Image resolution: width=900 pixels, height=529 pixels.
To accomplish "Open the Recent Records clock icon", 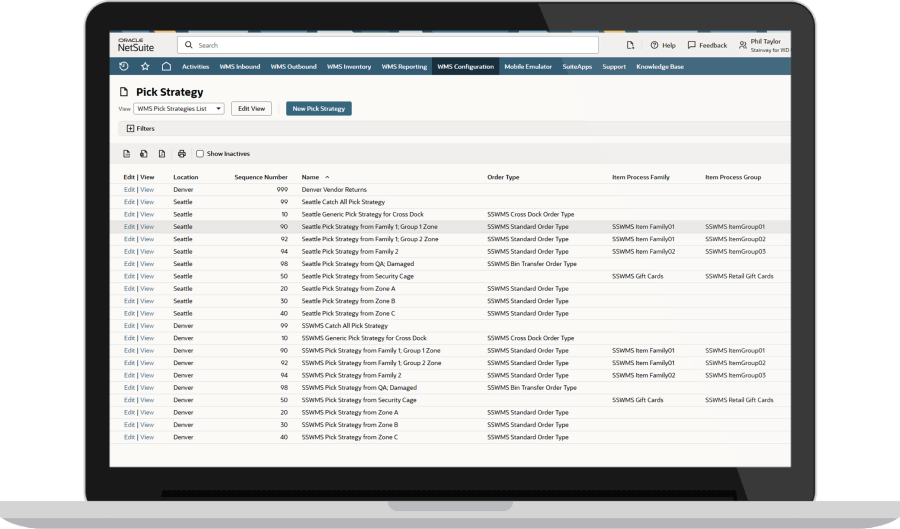I will pos(123,67).
